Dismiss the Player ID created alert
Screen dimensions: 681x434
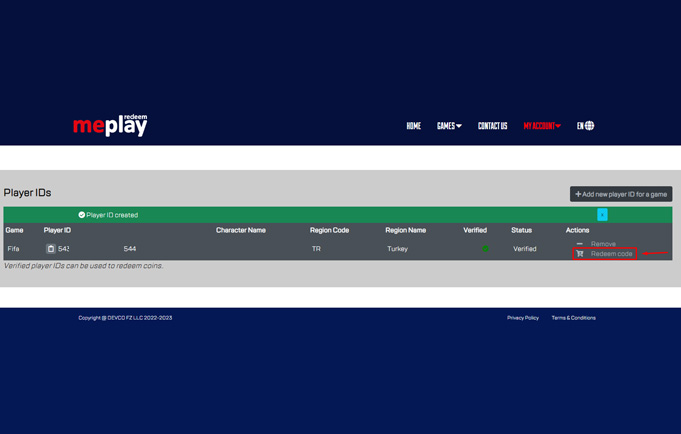pyautogui.click(x=602, y=215)
